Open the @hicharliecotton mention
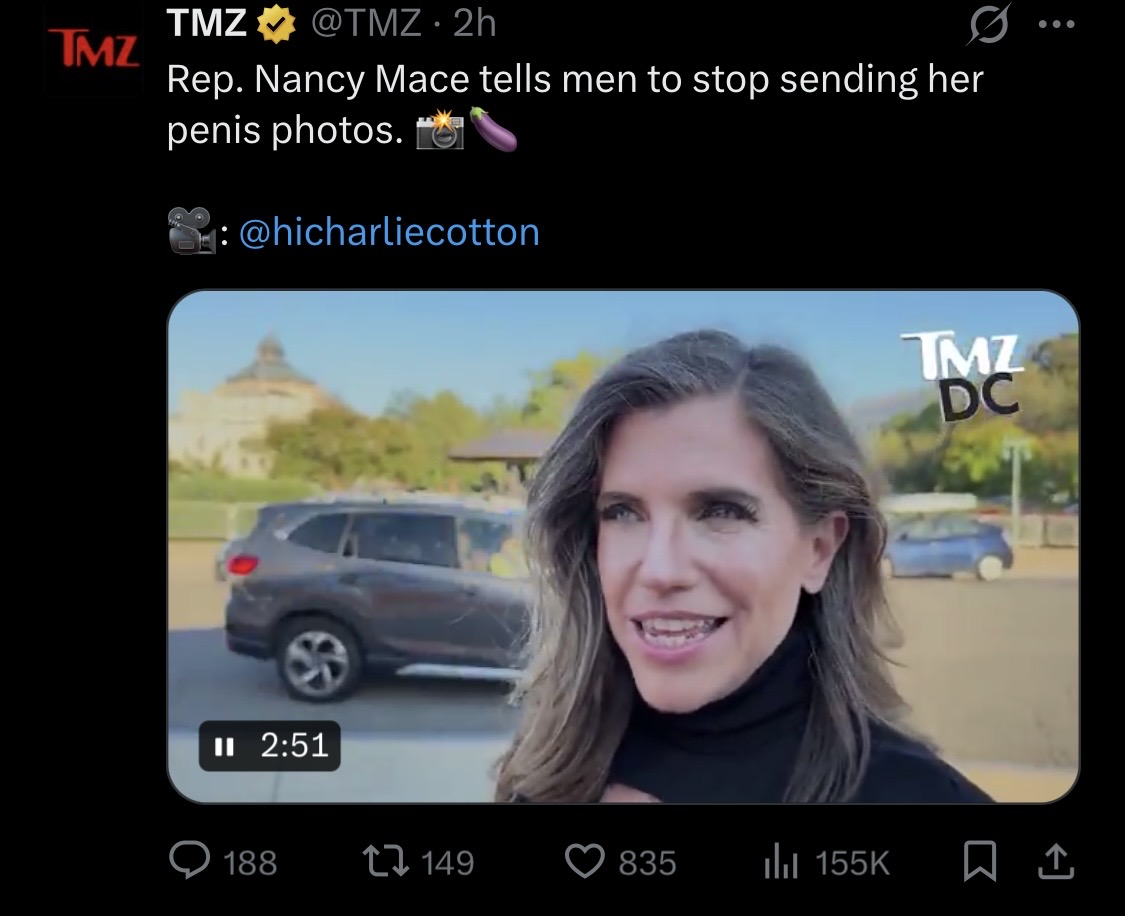This screenshot has height=916, width=1125. [389, 232]
